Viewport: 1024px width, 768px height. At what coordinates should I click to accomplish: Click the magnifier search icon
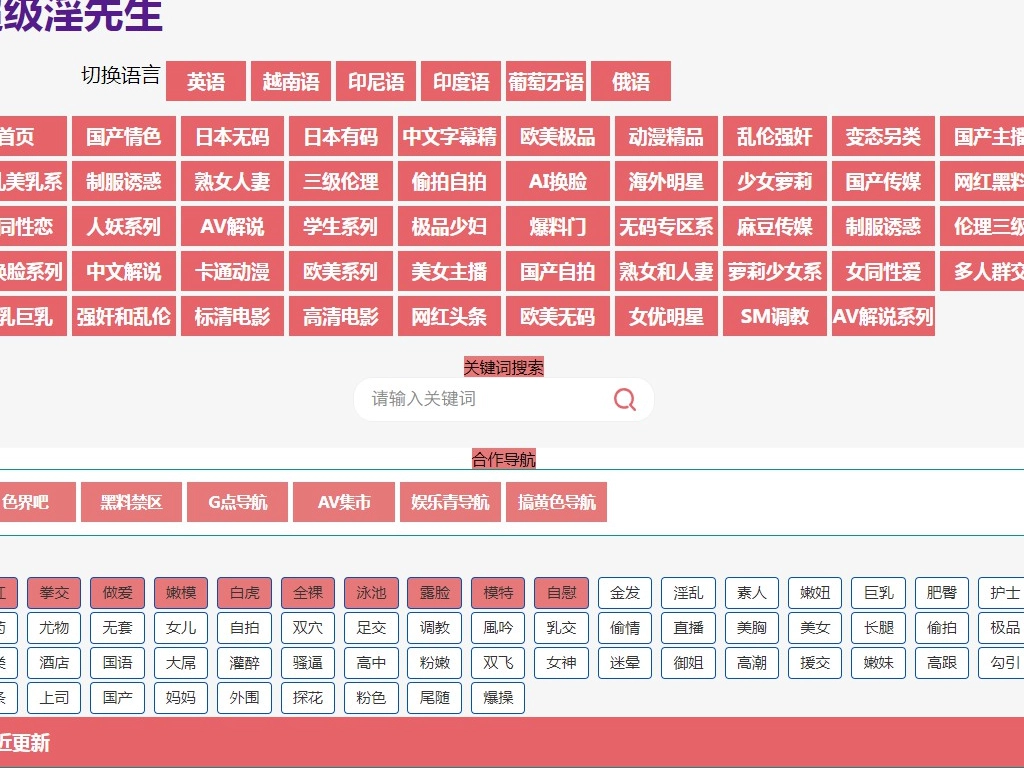click(625, 400)
